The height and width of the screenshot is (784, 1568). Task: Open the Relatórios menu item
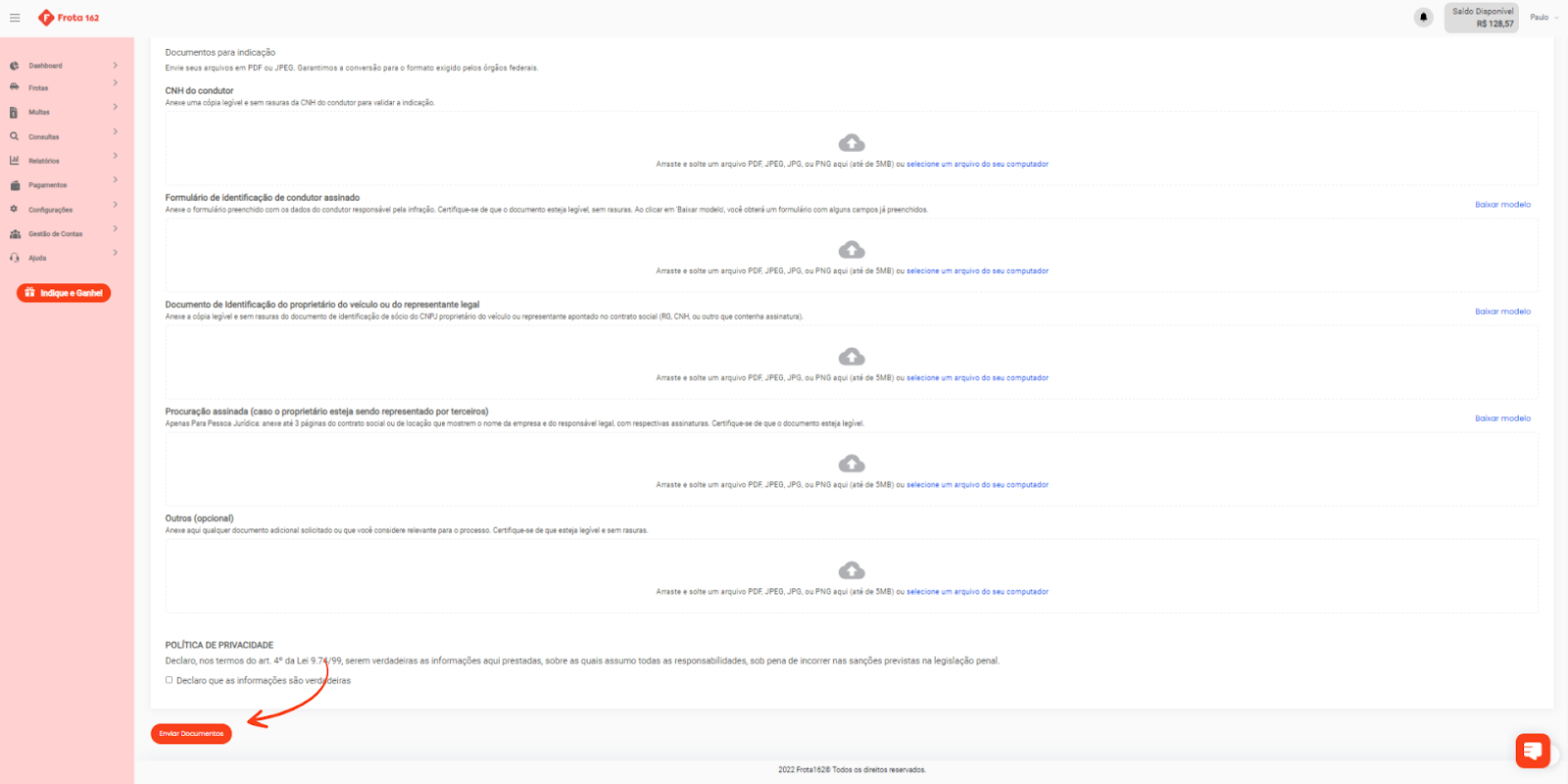(x=44, y=161)
